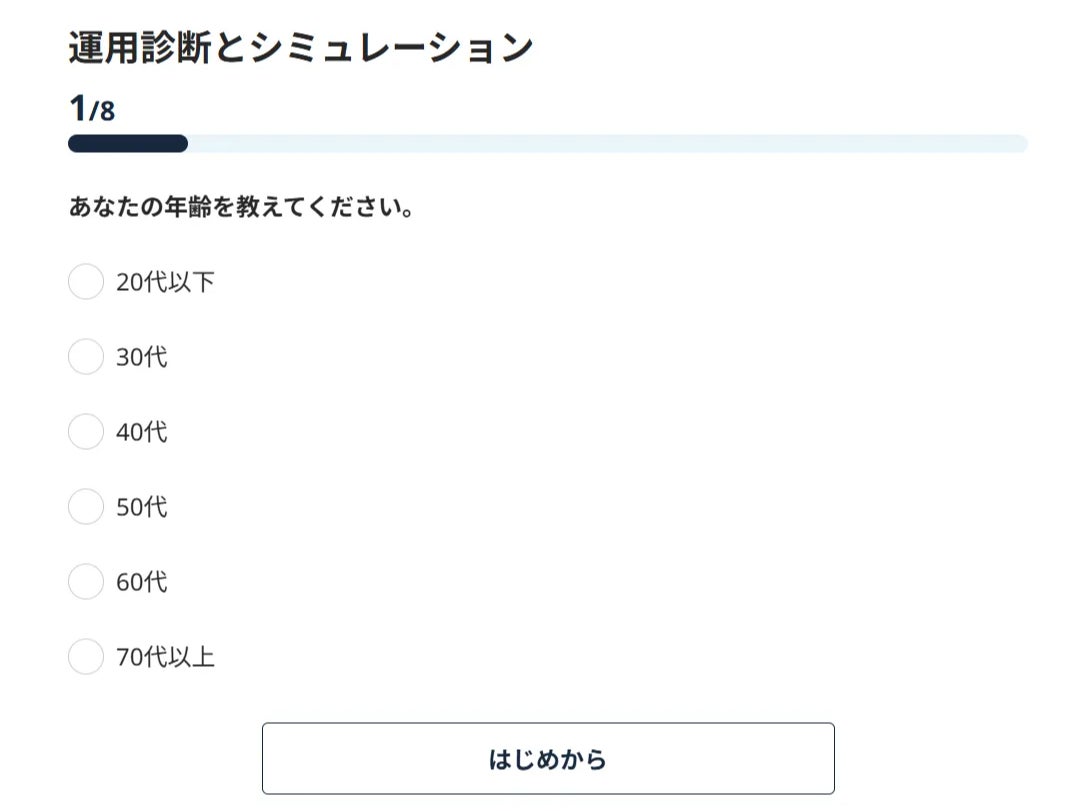Click the 40代 label text
1078x811 pixels.
(142, 432)
